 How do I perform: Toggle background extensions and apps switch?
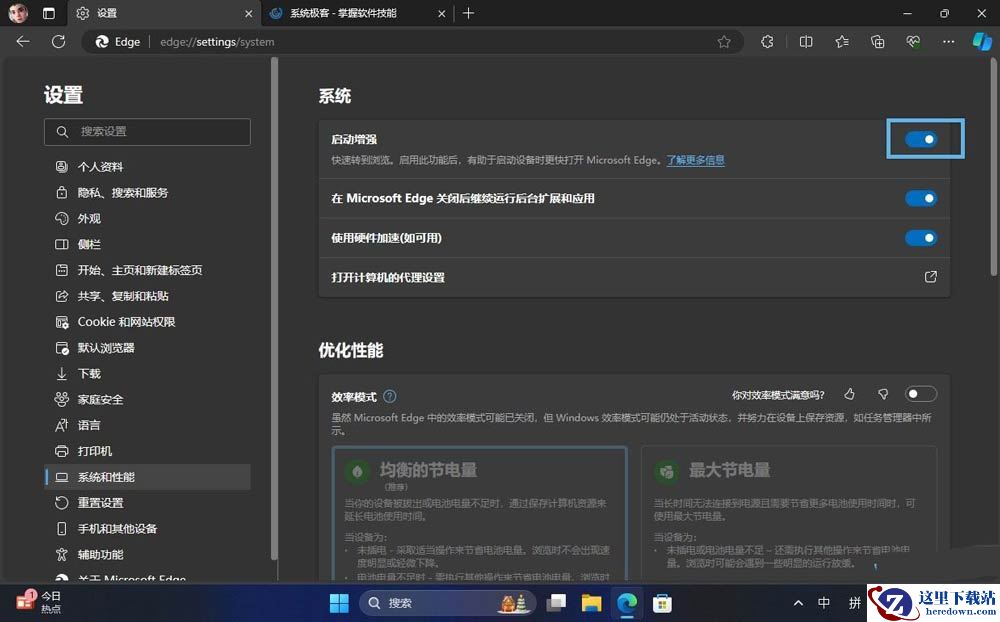coord(921,198)
